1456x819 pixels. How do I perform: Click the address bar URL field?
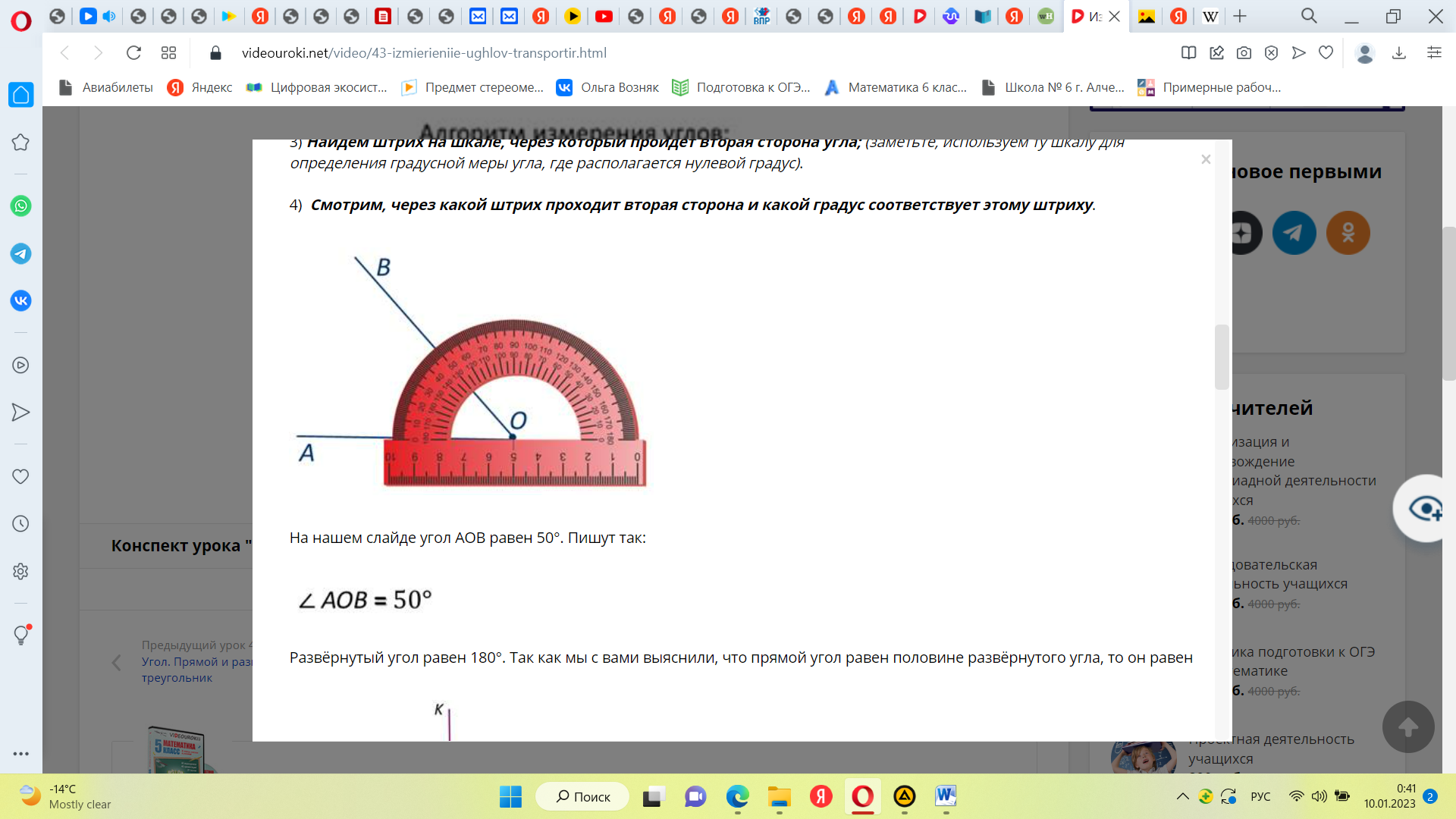(x=682, y=53)
